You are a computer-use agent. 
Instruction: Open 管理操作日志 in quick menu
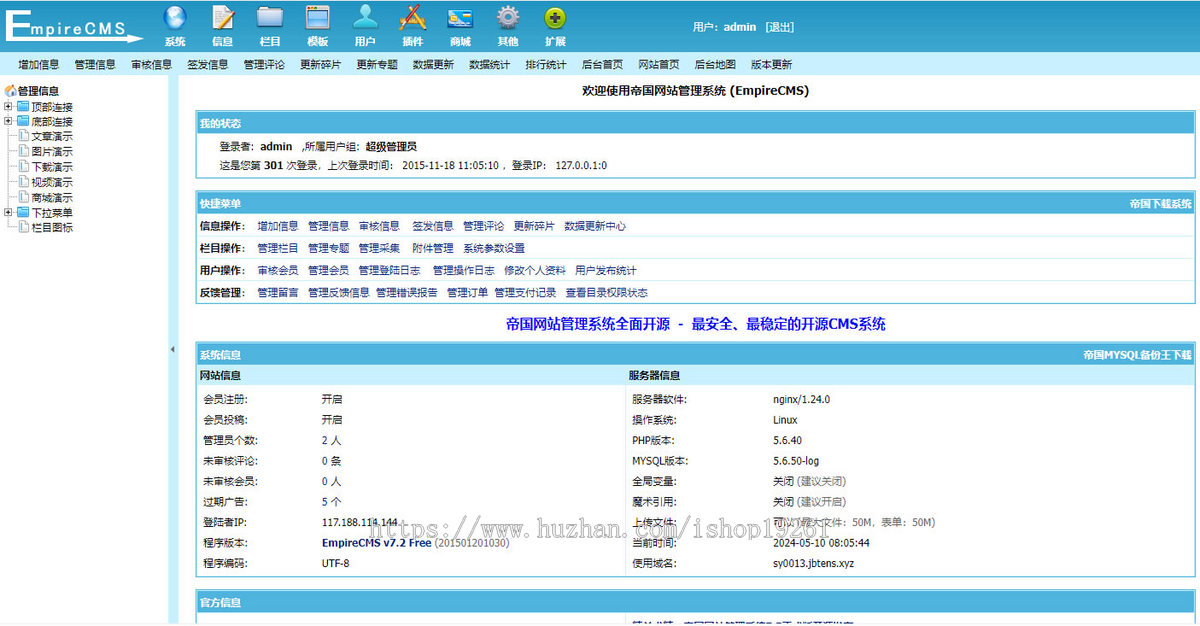[464, 270]
